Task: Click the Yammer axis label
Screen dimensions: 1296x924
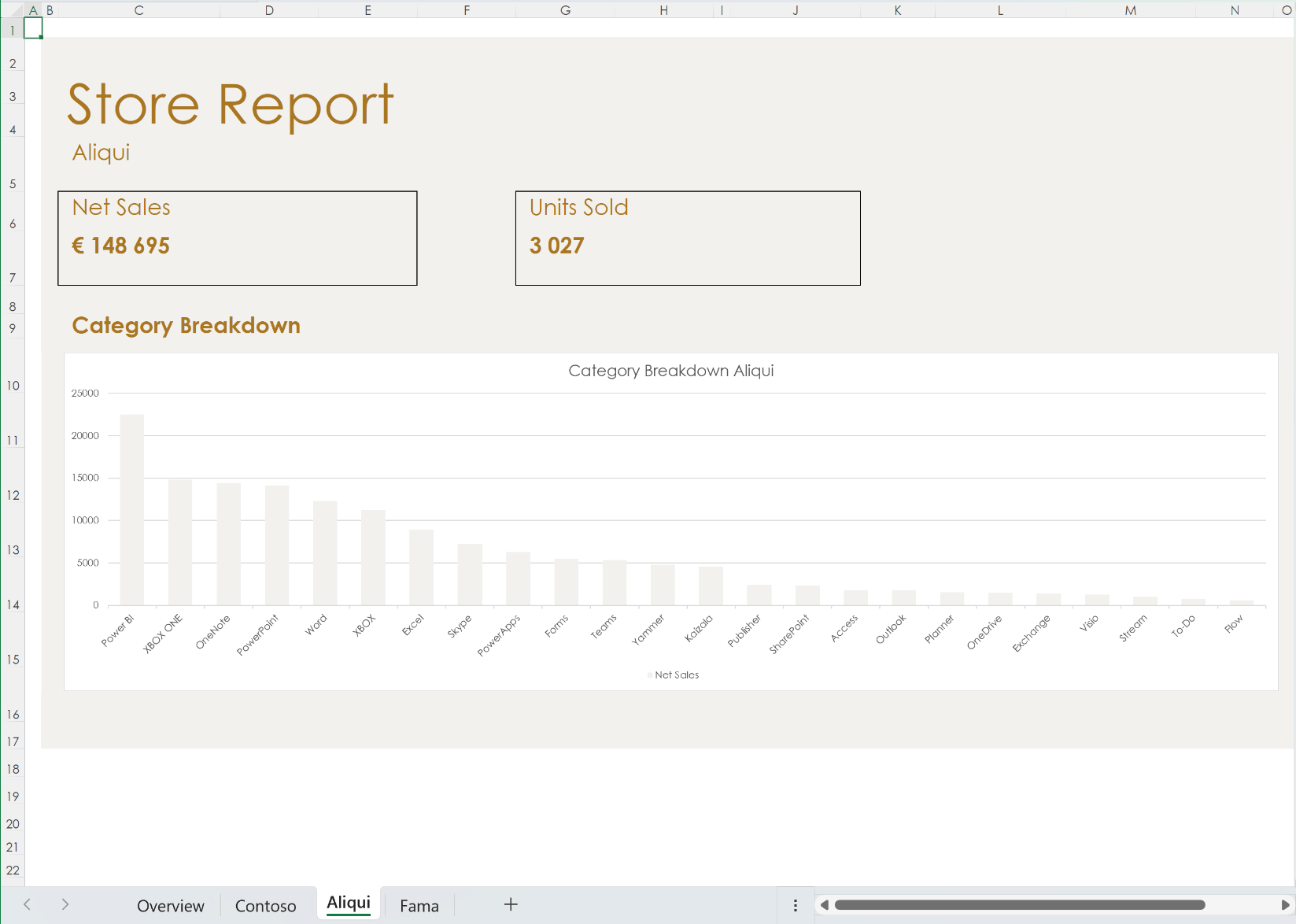Action: [x=648, y=630]
